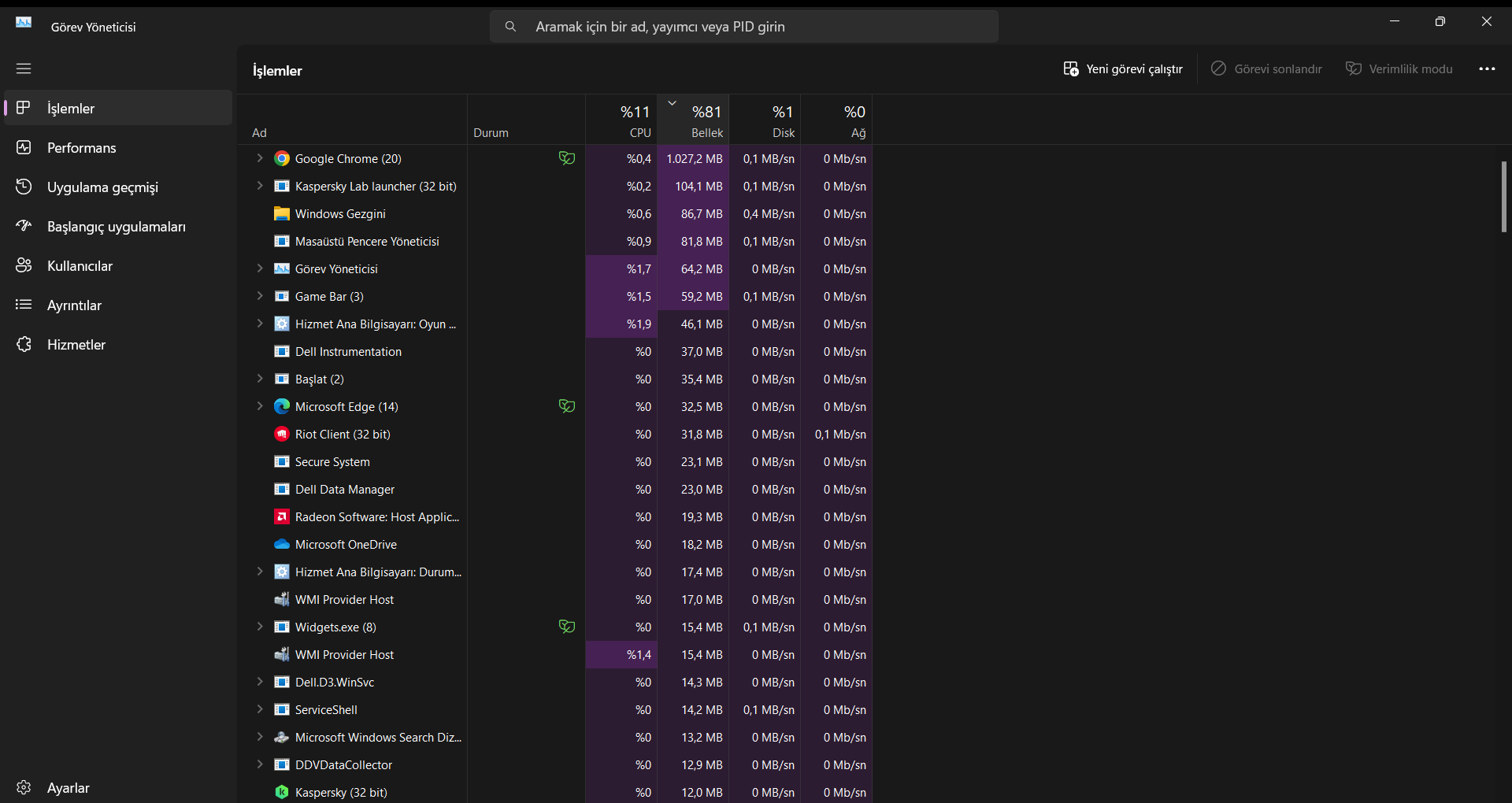The width and height of the screenshot is (1512, 803).
Task: Select the 'Hizmet Ana Bilgisayarı: Durum...' row
Action: pyautogui.click(x=555, y=572)
